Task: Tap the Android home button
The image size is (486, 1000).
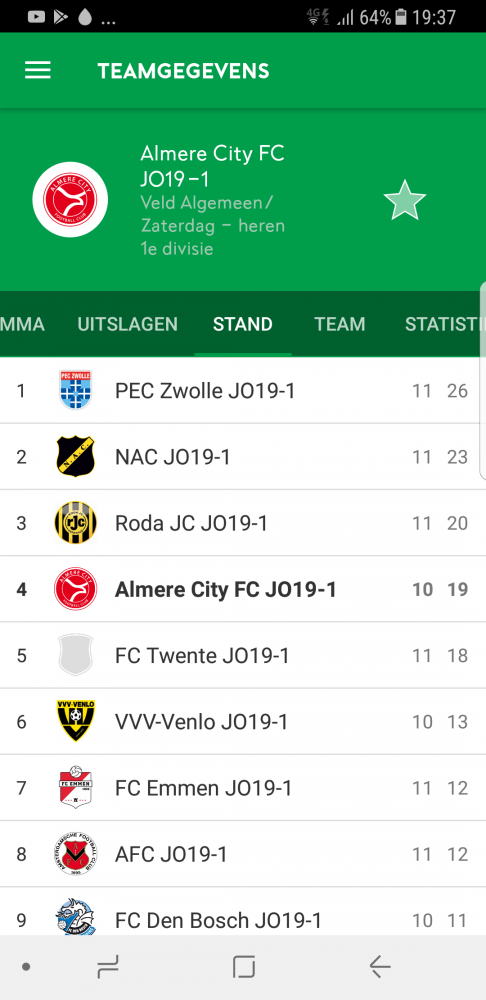Action: tap(244, 967)
